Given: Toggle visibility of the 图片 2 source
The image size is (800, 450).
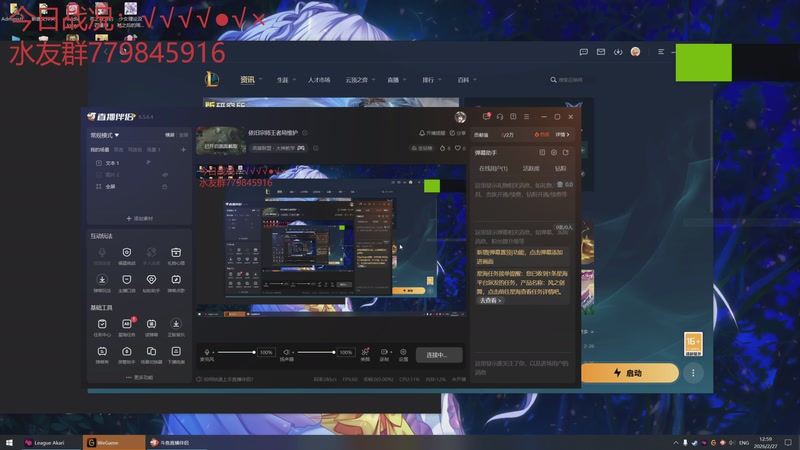Looking at the screenshot, I should [165, 174].
